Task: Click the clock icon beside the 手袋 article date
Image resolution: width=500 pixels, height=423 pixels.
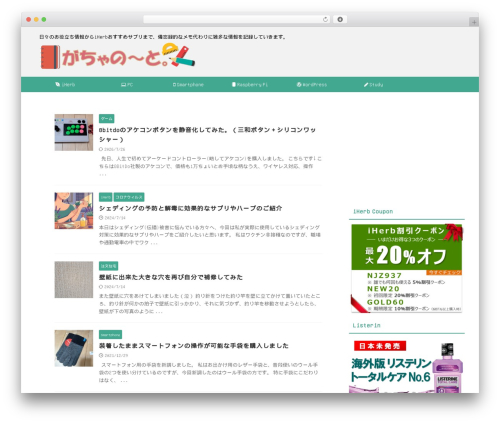Action: [101, 355]
